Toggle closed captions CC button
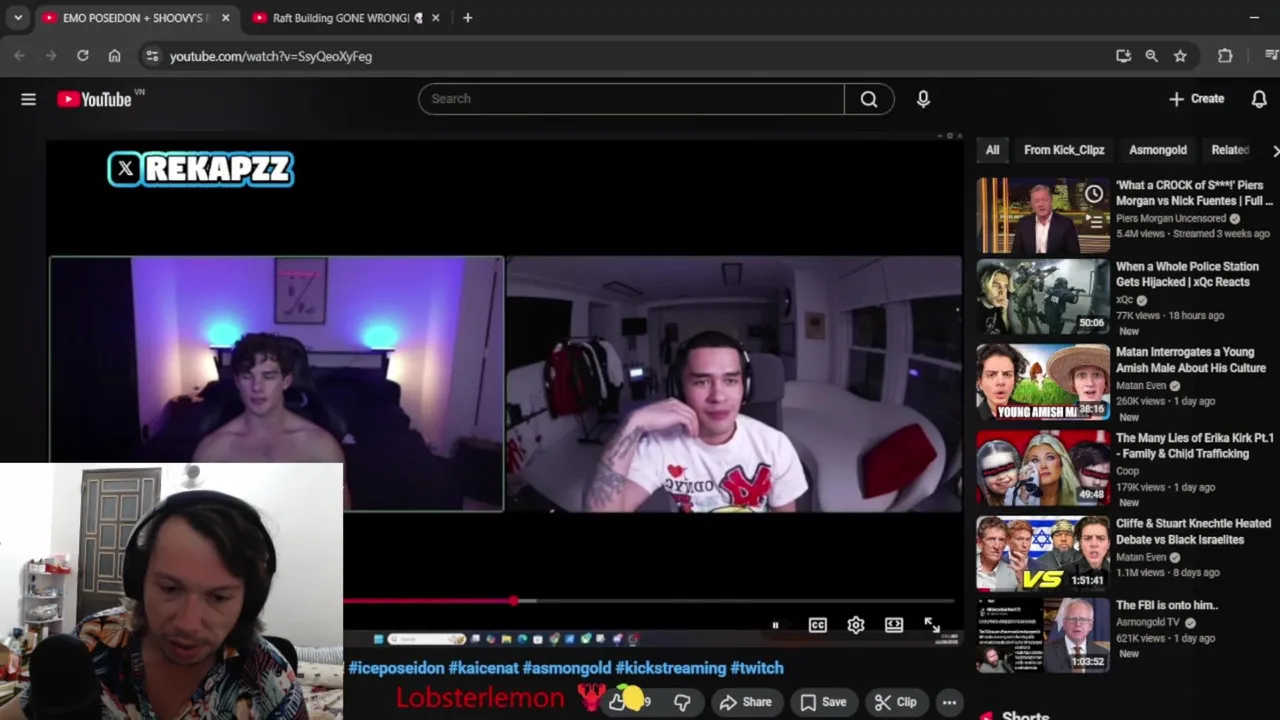The height and width of the screenshot is (720, 1280). pyautogui.click(x=818, y=625)
